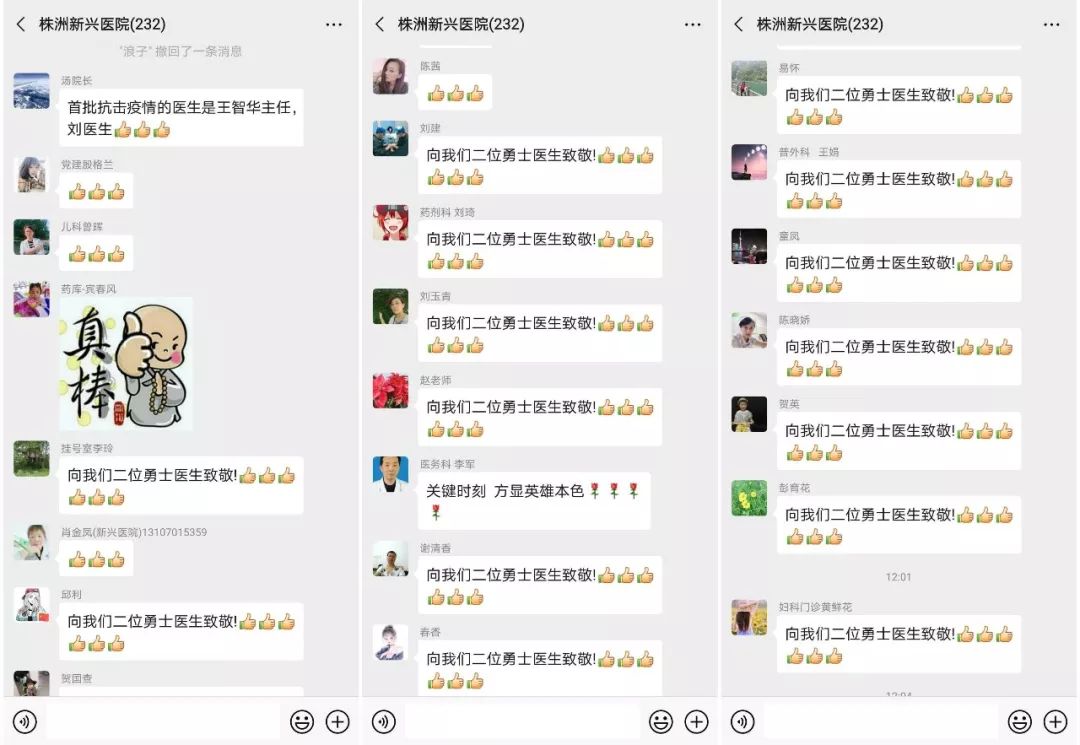
Task: Tap the plus attachment icon in the right panel
Action: (x=1055, y=722)
